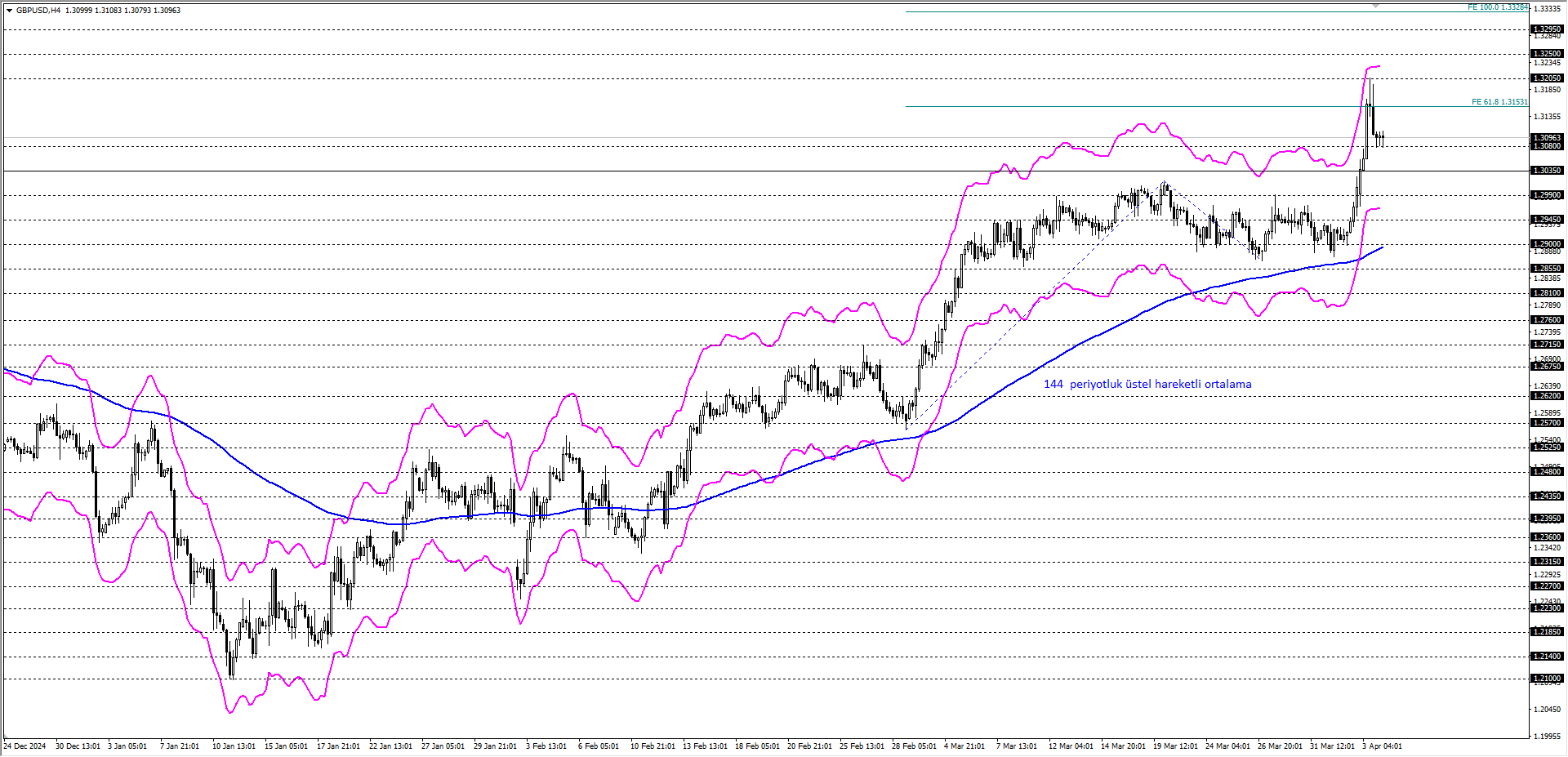This screenshot has height=757, width=1568.
Task: Click the 1.26200 price level label
Action: click(x=1547, y=396)
